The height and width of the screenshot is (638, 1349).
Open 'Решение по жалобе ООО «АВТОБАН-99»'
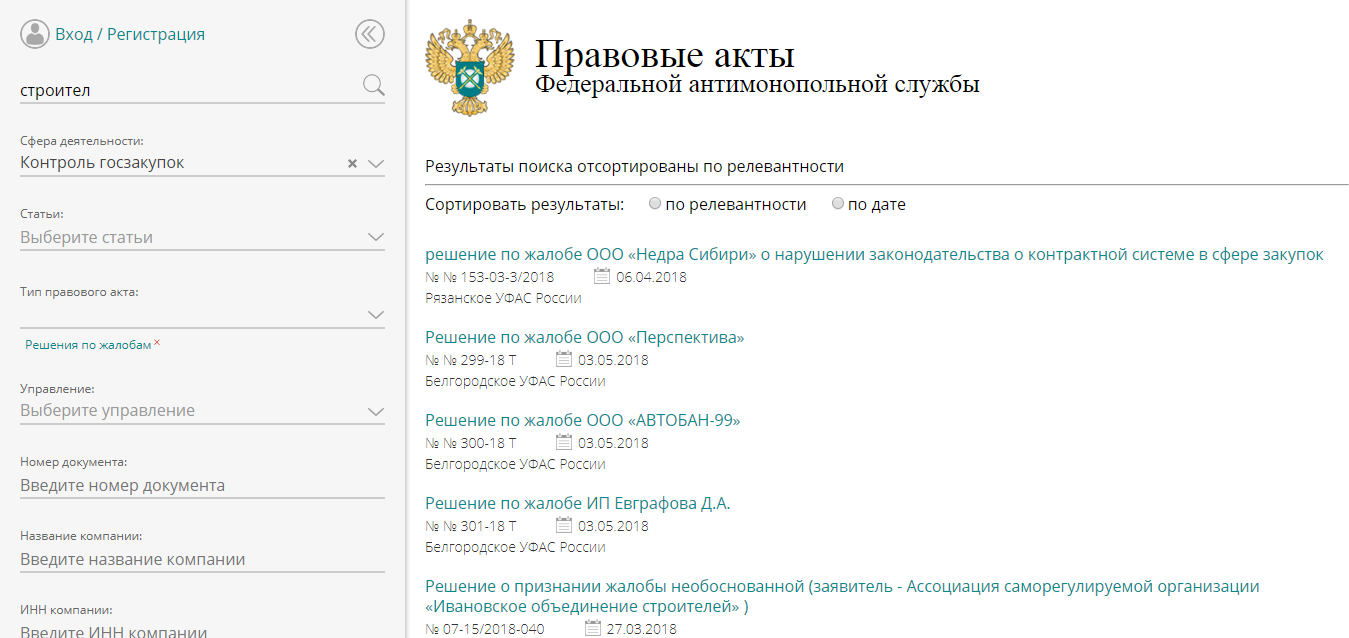(582, 420)
